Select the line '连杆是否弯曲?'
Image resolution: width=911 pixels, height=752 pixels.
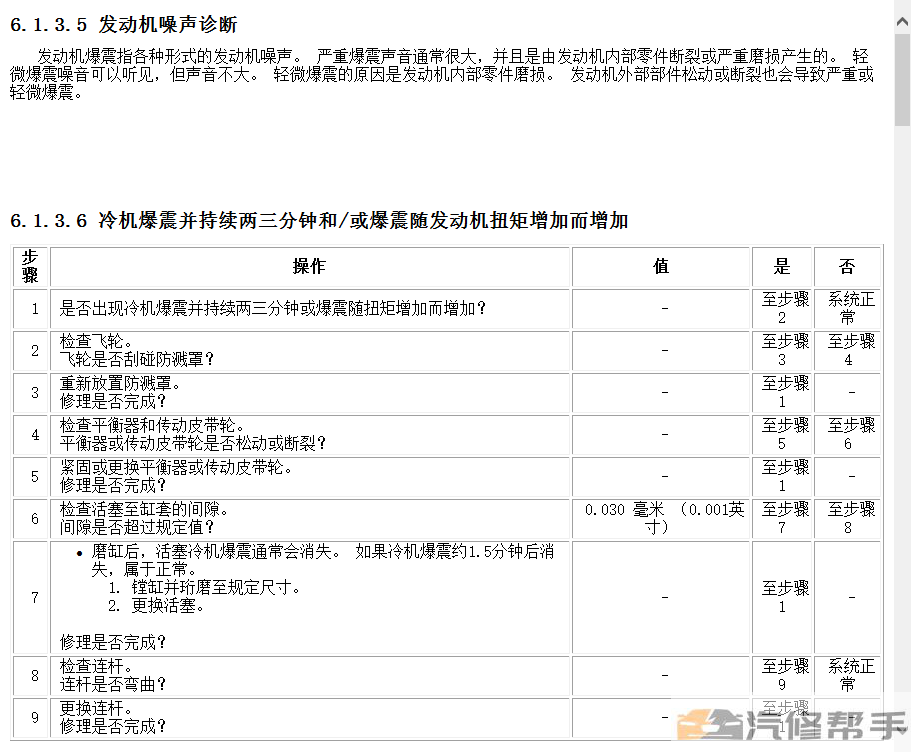[113, 685]
